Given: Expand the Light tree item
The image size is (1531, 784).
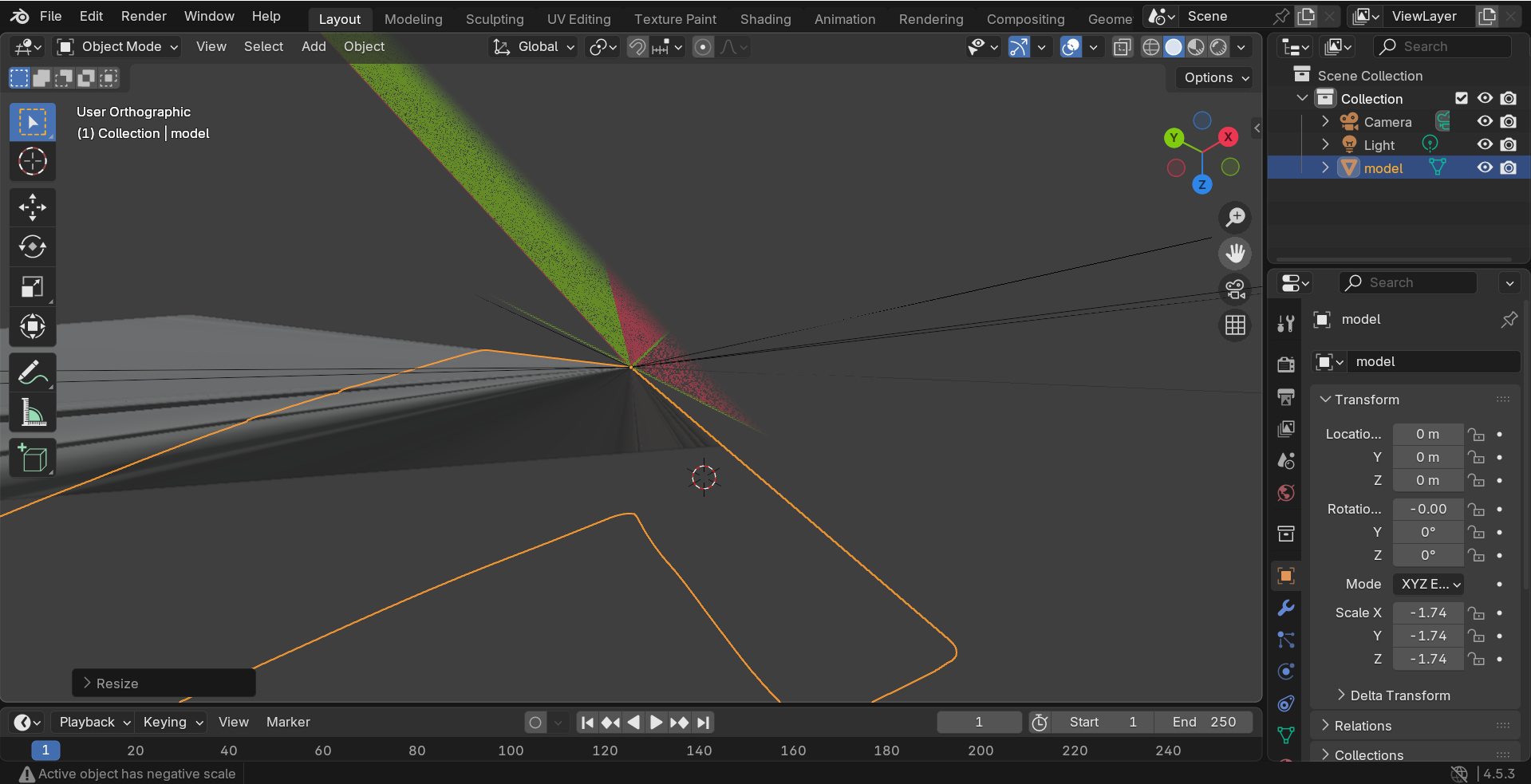Looking at the screenshot, I should tap(1325, 144).
